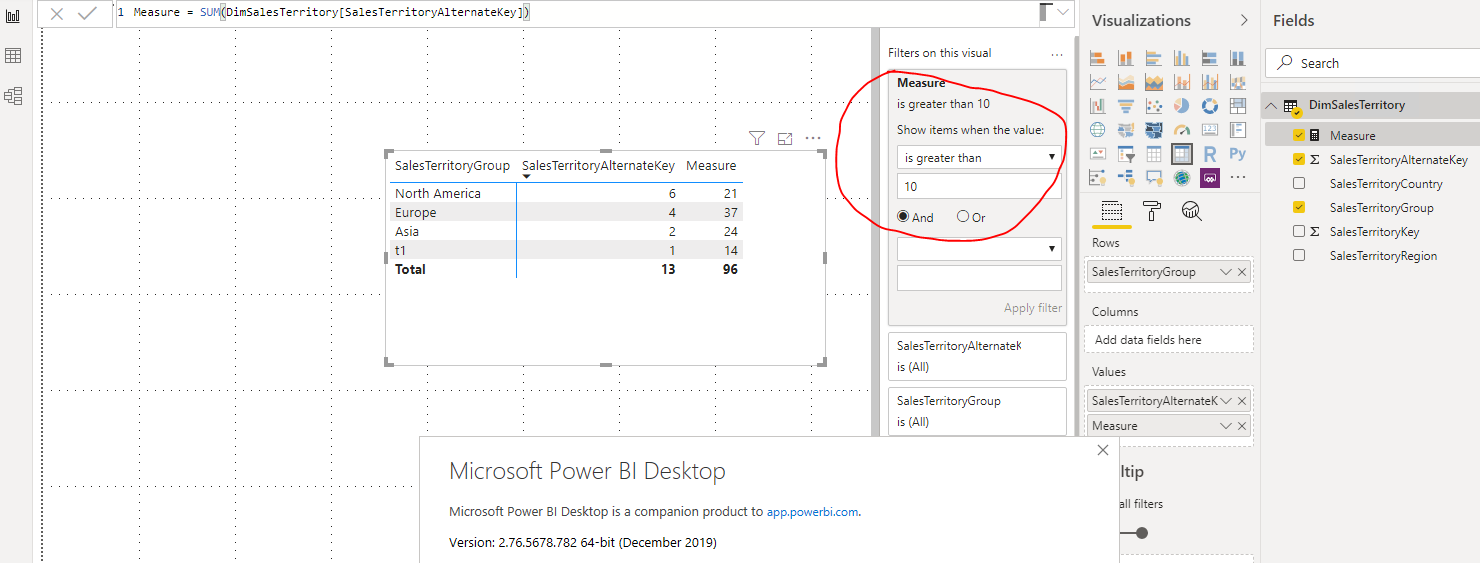Select the Line chart visualization
The width and height of the screenshot is (1480, 563).
[1098, 82]
